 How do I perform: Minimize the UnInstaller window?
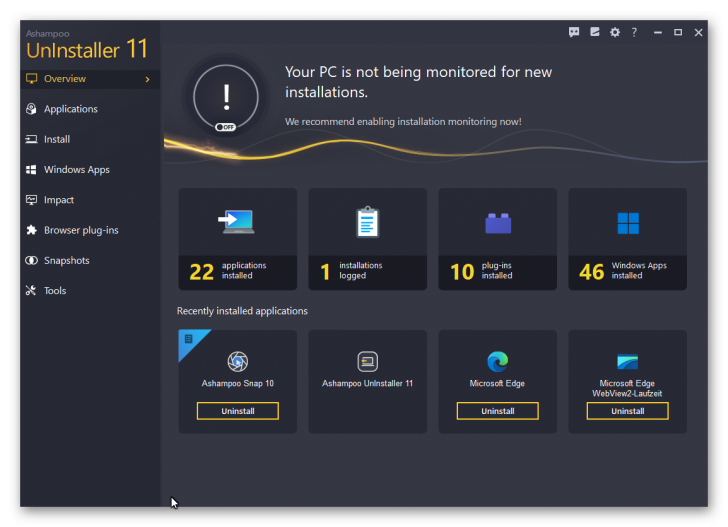point(657,33)
